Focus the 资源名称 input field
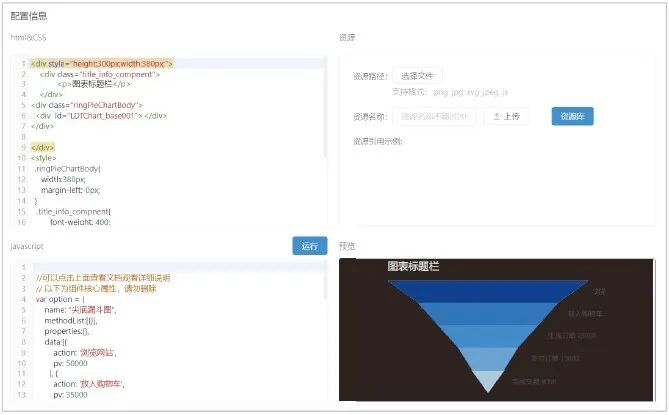 434,116
